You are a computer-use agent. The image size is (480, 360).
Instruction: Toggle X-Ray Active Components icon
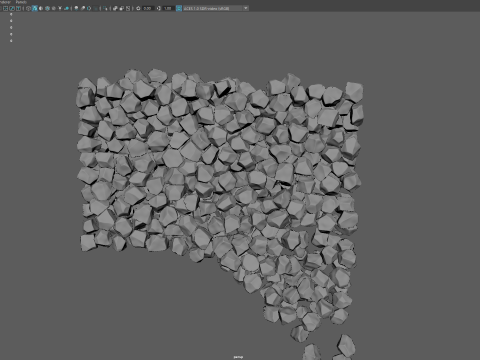(x=122, y=8)
